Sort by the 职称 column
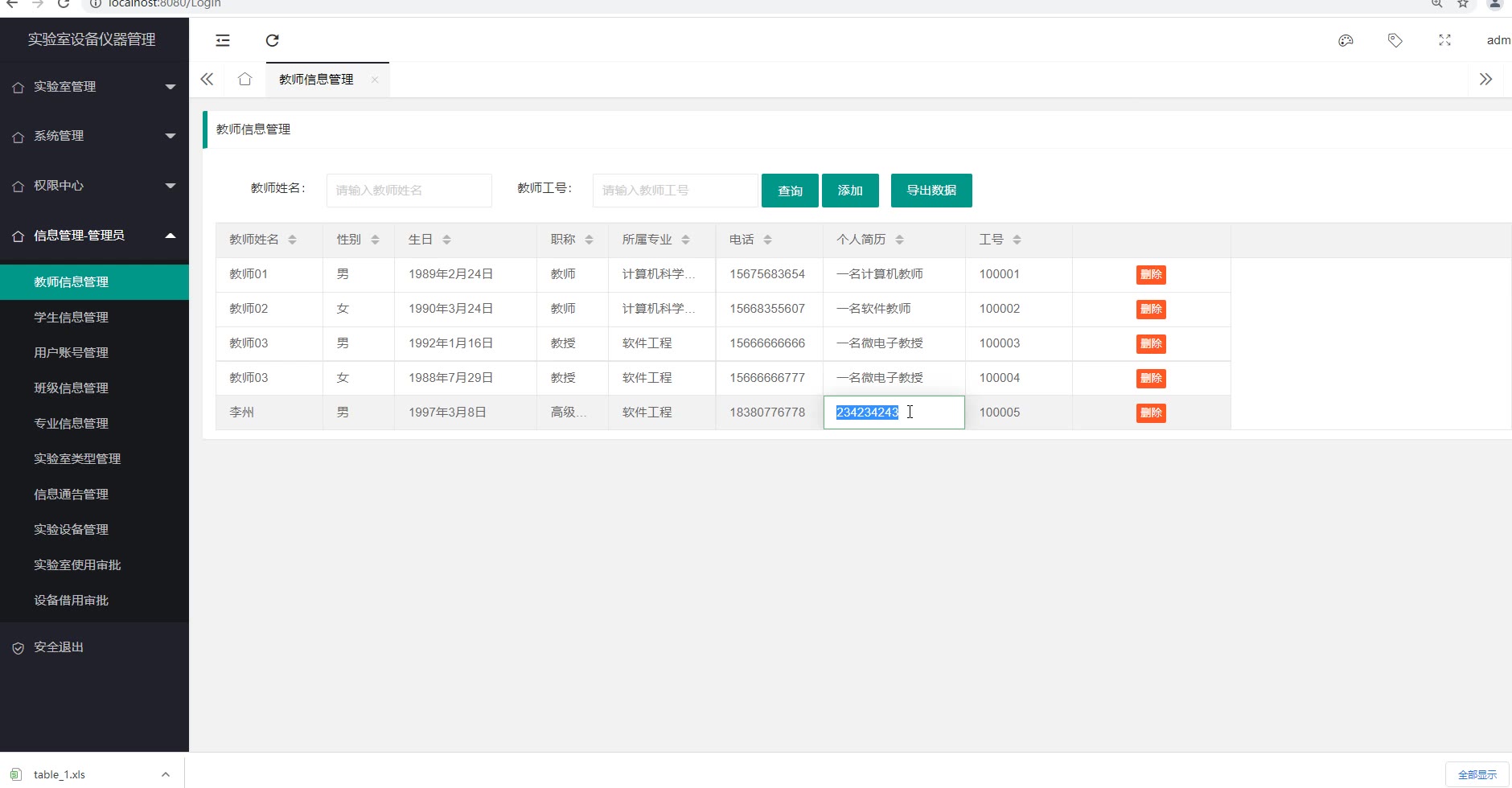This screenshot has height=788, width=1512. (589, 240)
